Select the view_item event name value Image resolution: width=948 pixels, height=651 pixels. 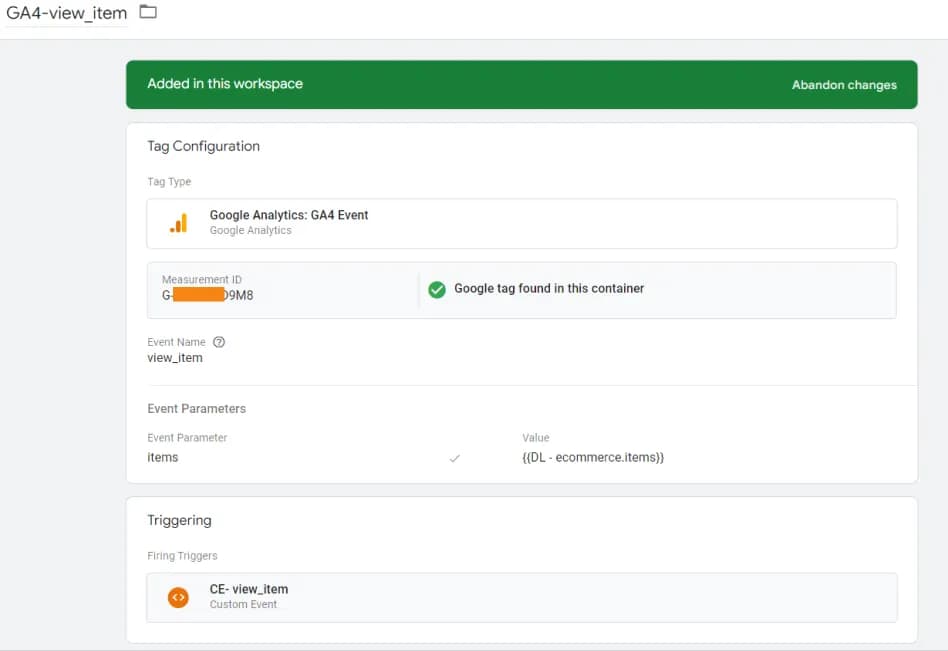[x=175, y=358]
